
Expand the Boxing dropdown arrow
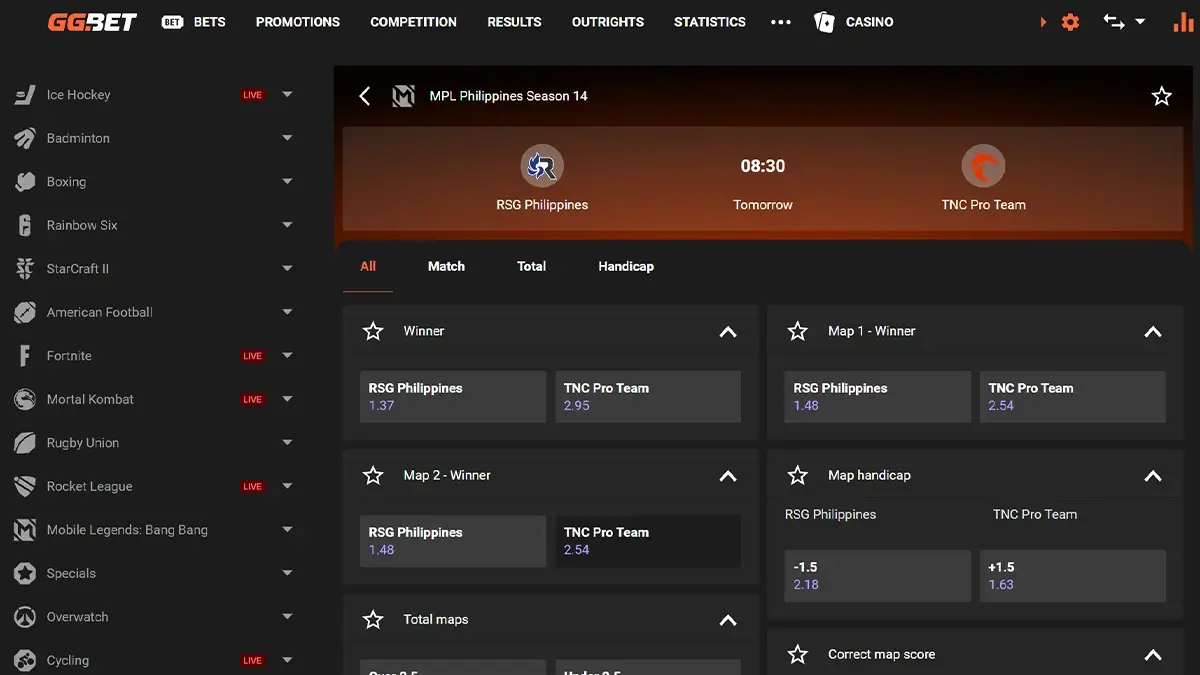coord(287,182)
